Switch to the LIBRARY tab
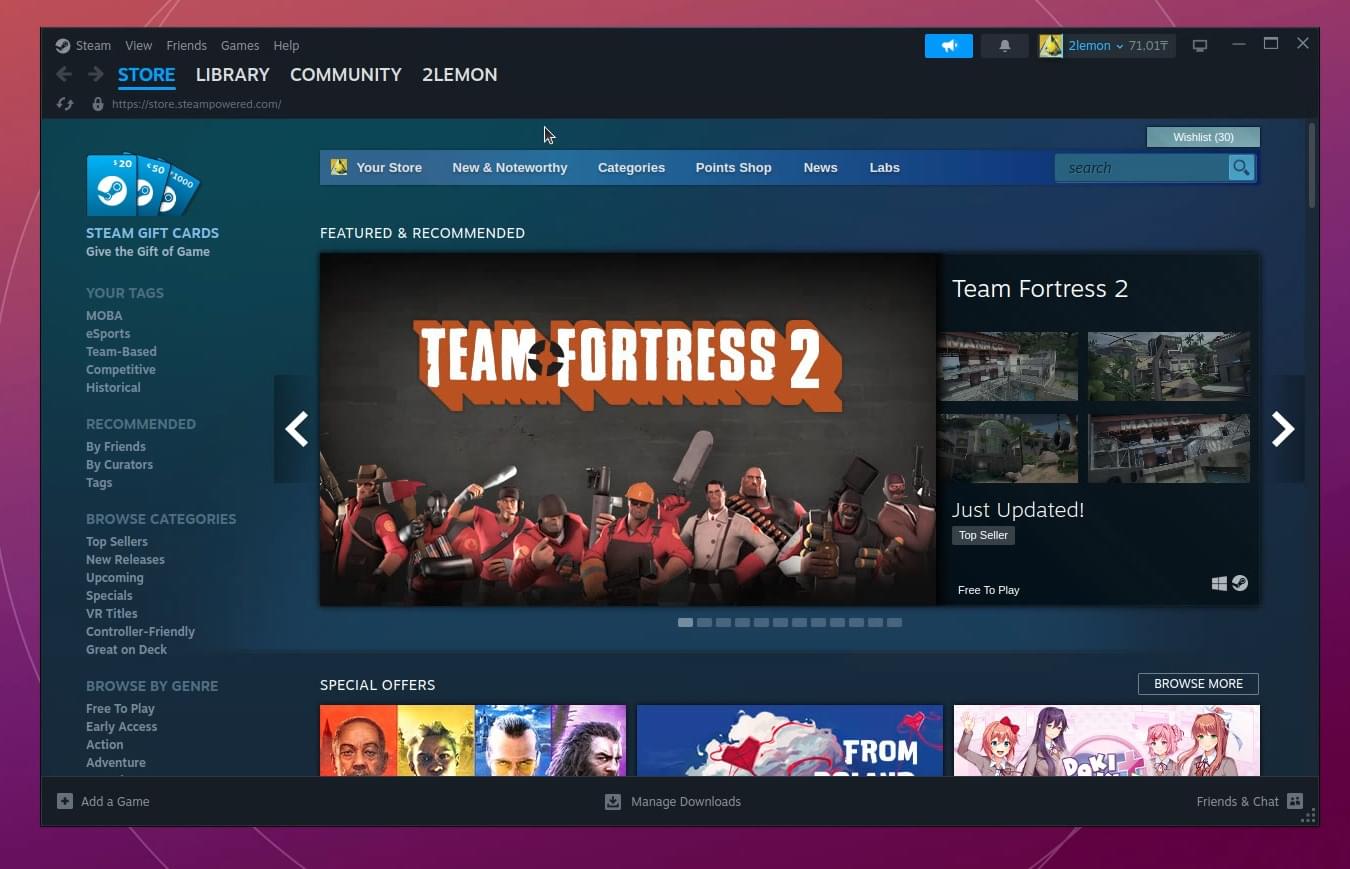This screenshot has height=869, width=1350. tap(233, 75)
